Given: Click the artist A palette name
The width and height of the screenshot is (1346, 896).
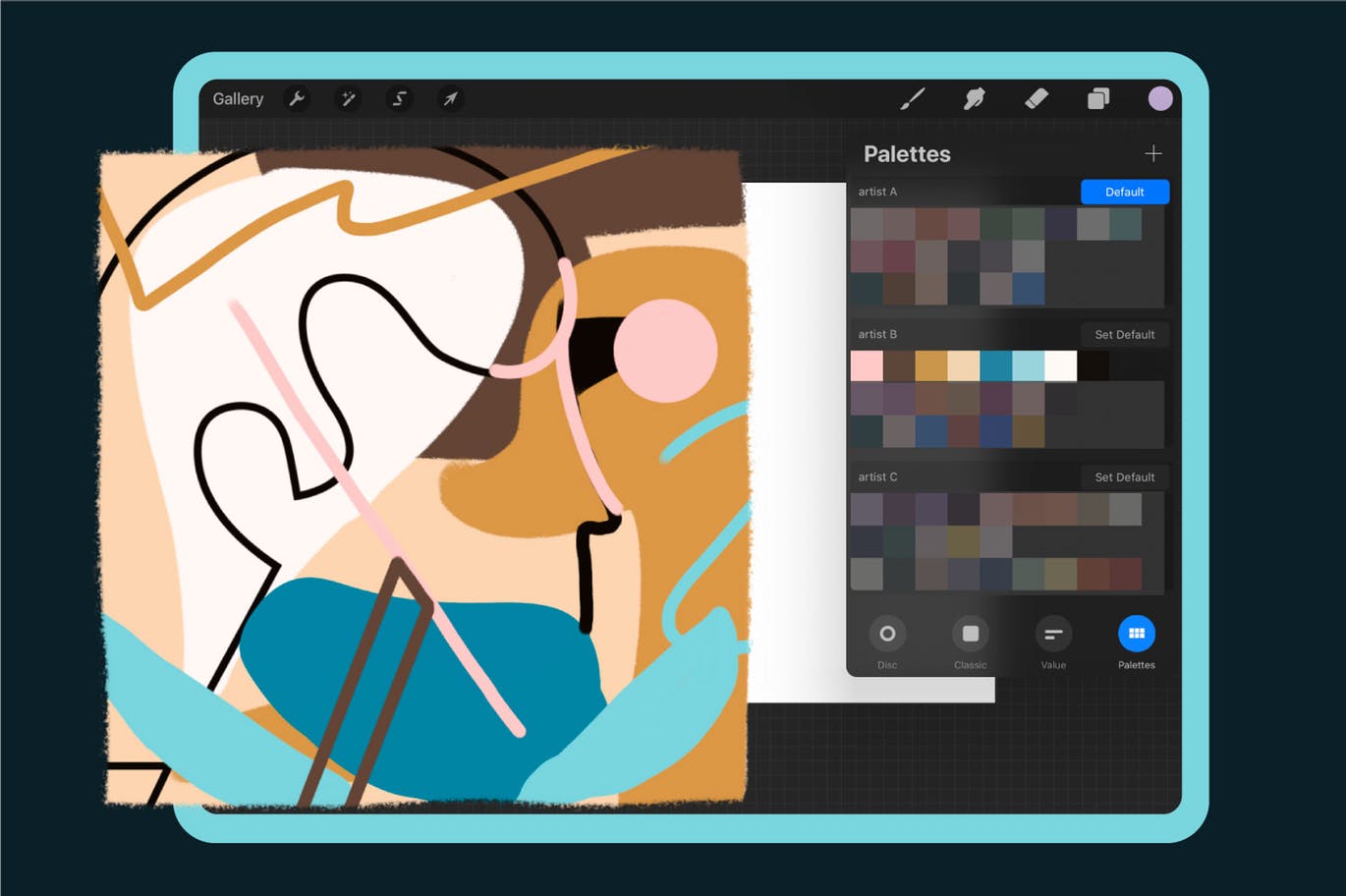Looking at the screenshot, I should (x=877, y=192).
